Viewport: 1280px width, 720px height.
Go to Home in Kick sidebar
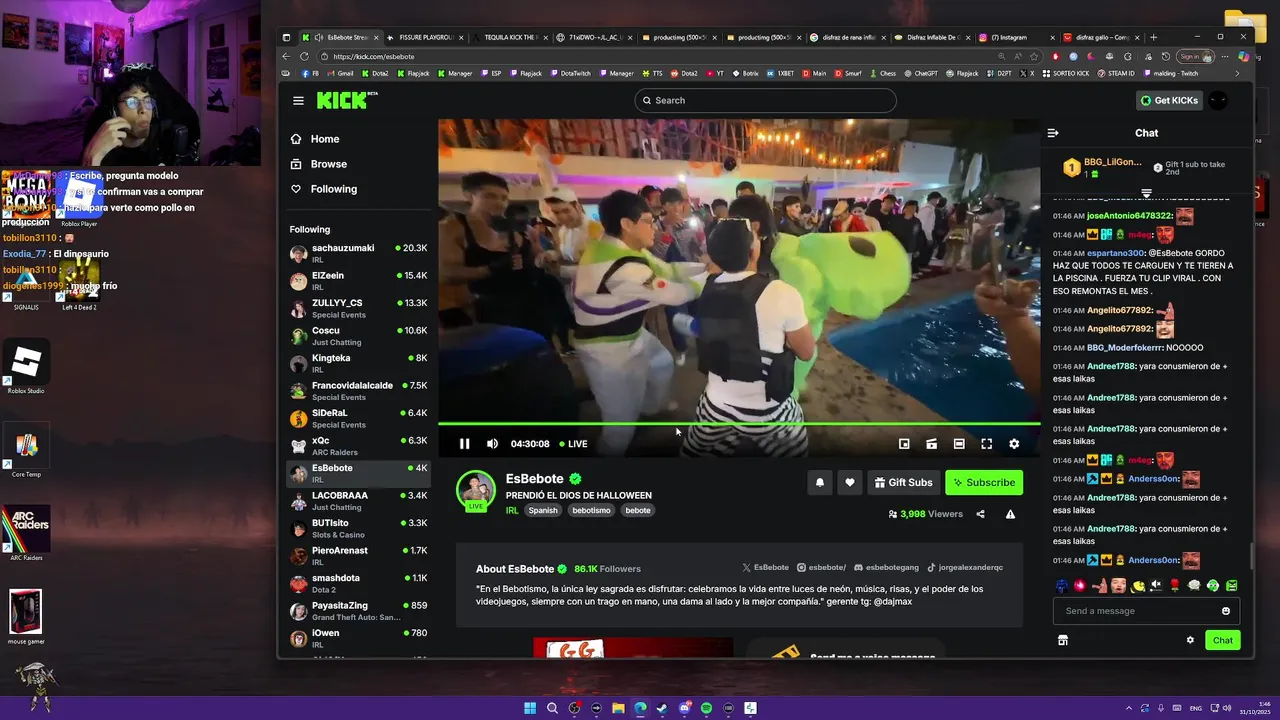(325, 139)
